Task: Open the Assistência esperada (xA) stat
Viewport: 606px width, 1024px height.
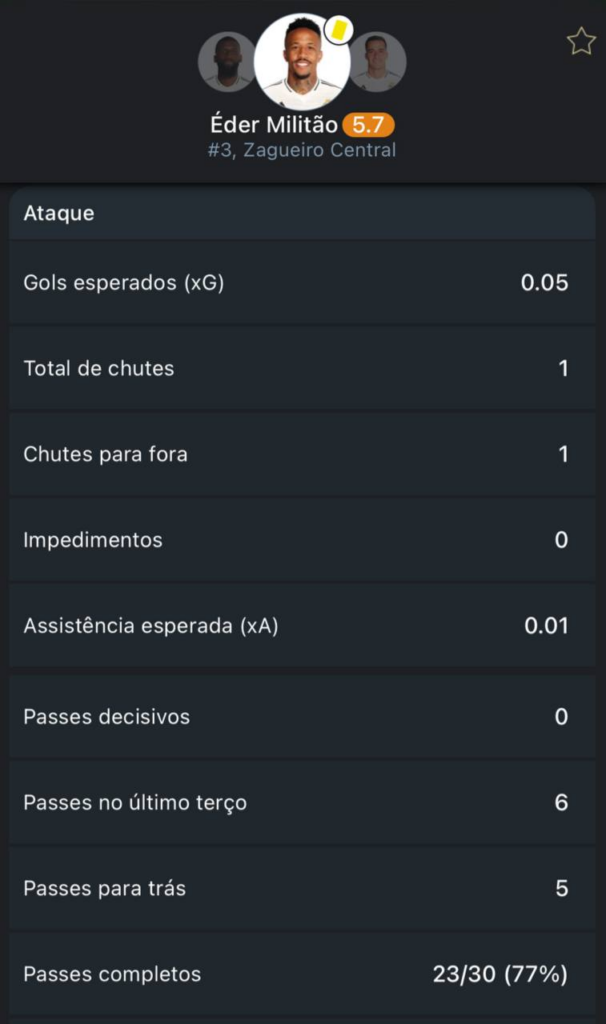Action: (302, 626)
